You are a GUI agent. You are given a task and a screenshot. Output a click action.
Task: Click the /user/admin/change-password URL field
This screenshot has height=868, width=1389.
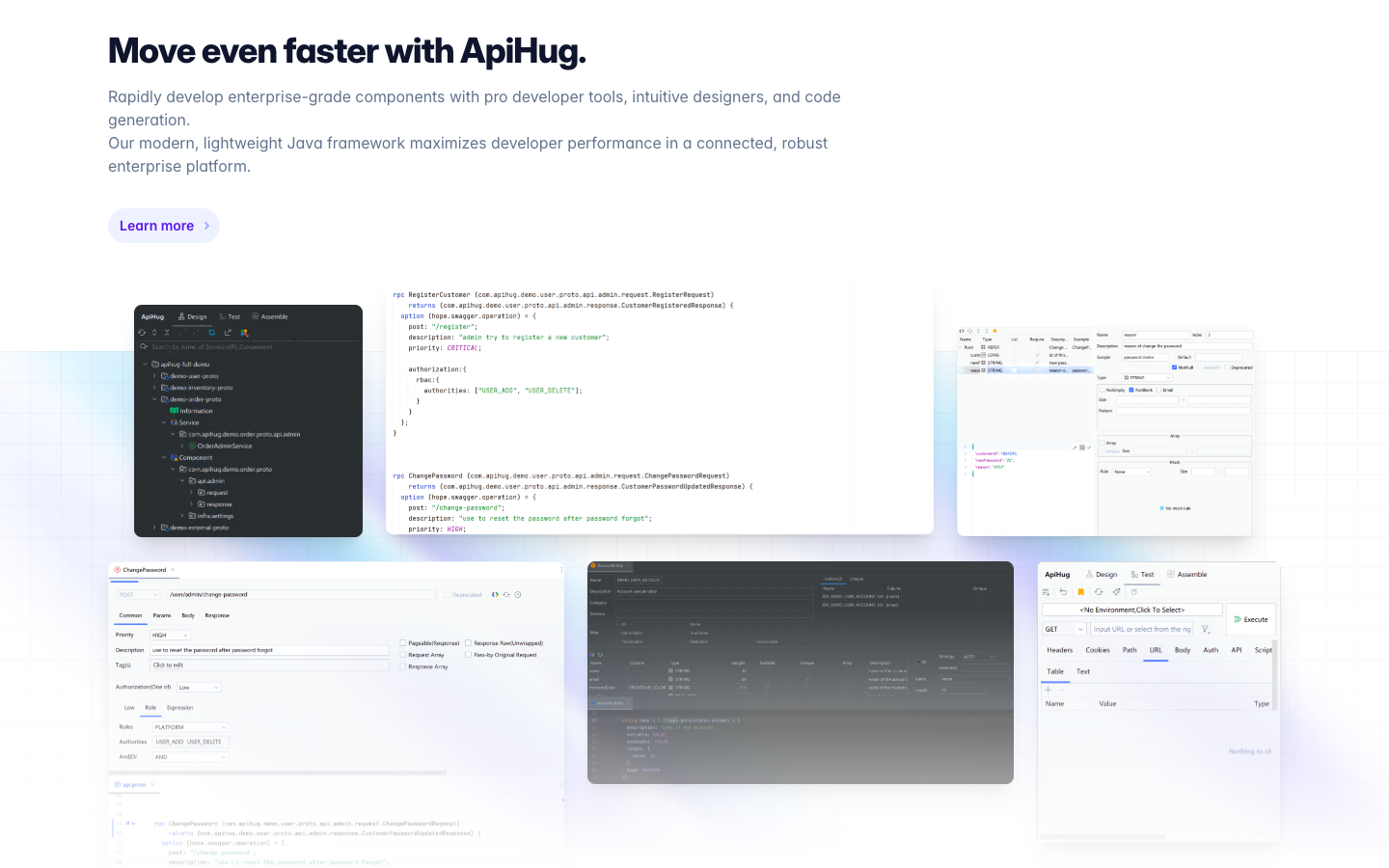(300, 595)
